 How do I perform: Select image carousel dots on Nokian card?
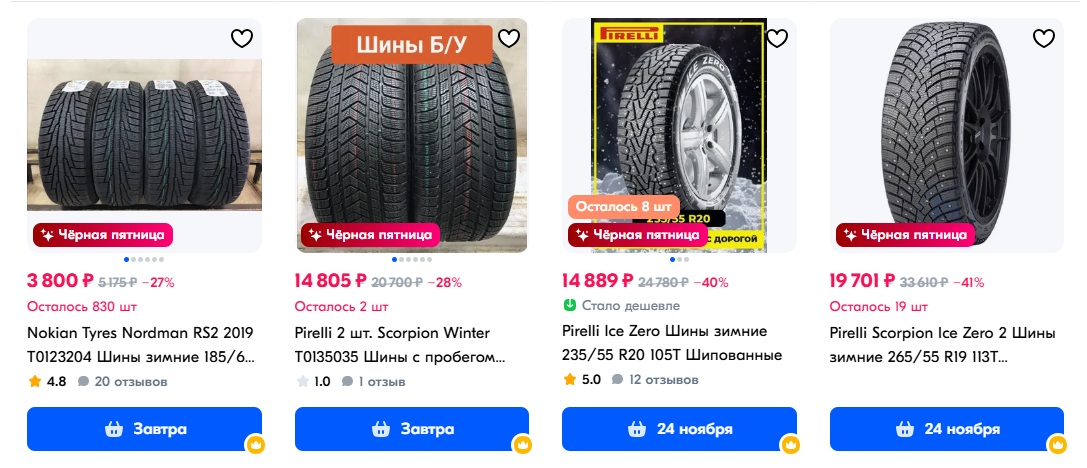click(144, 259)
